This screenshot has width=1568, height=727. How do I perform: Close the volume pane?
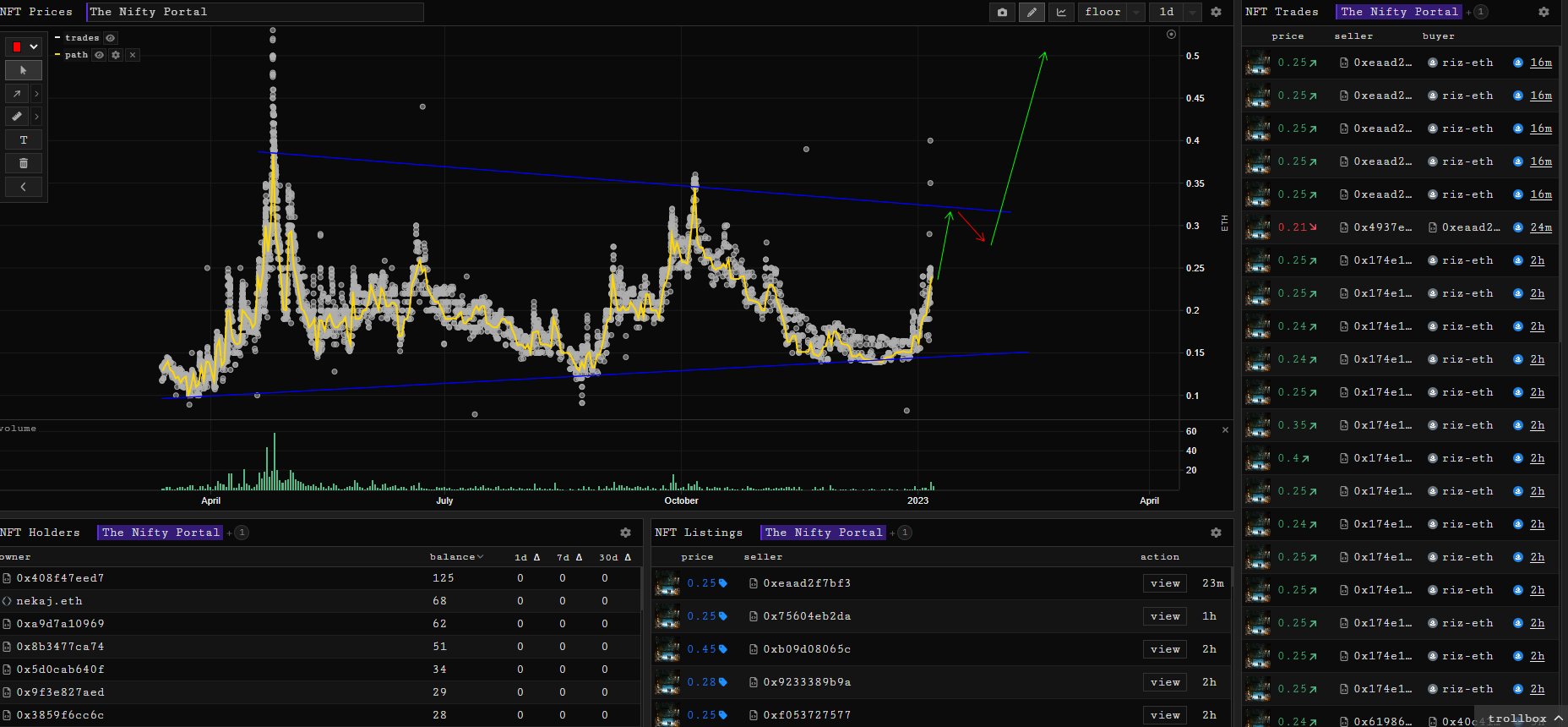pos(1225,430)
